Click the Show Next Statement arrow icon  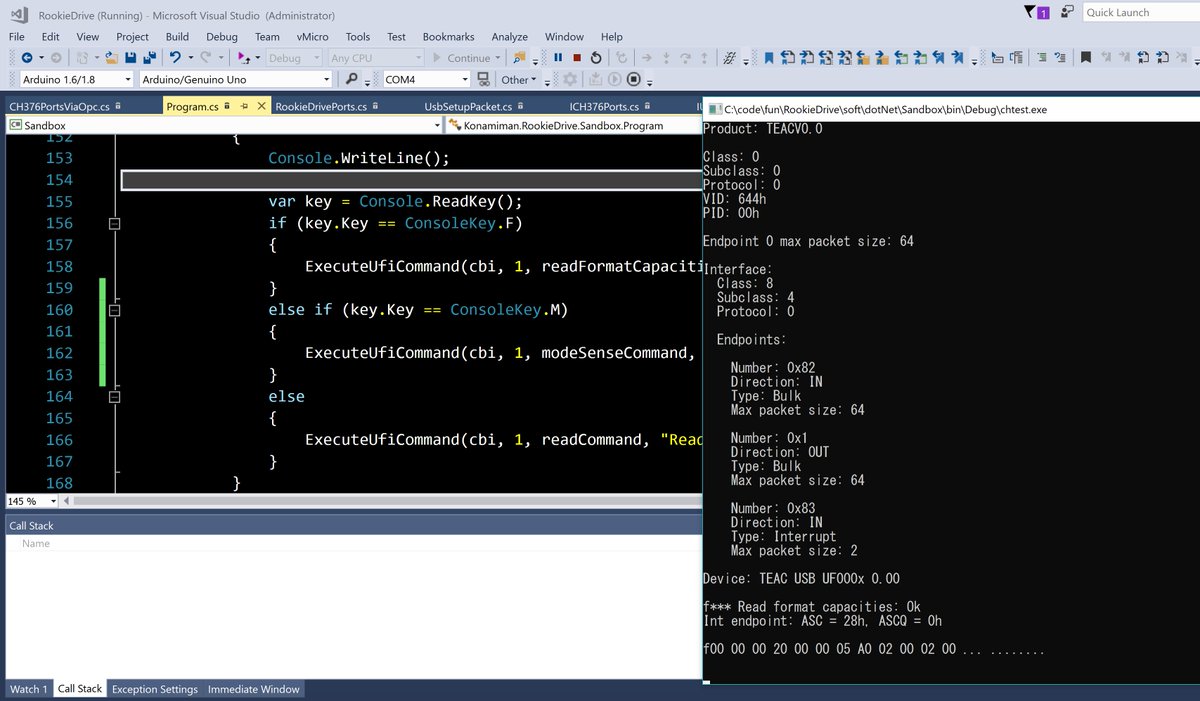pyautogui.click(x=647, y=58)
